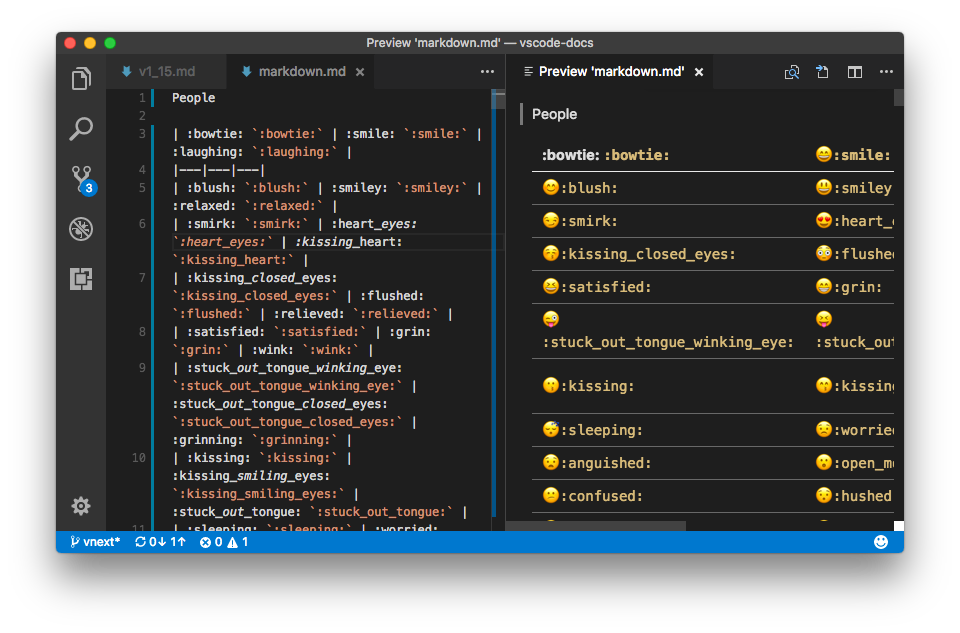Send feedback via the smiley status bar icon
This screenshot has height=633, width=960.
[881, 541]
